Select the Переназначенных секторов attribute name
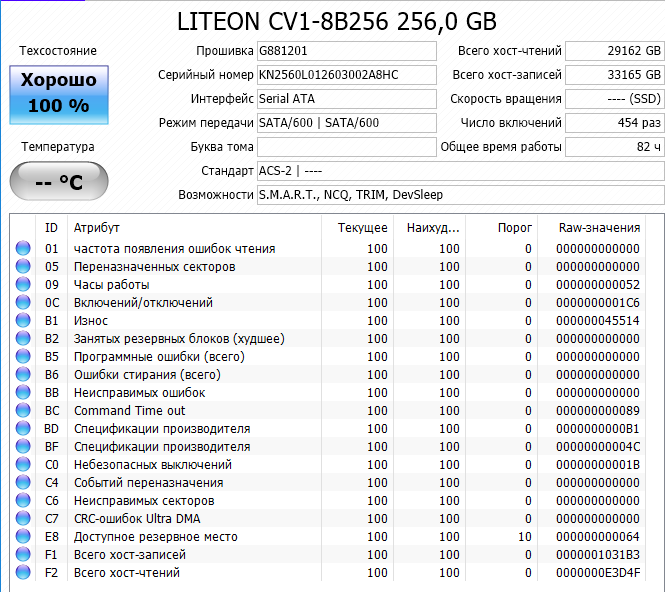 coord(154,267)
